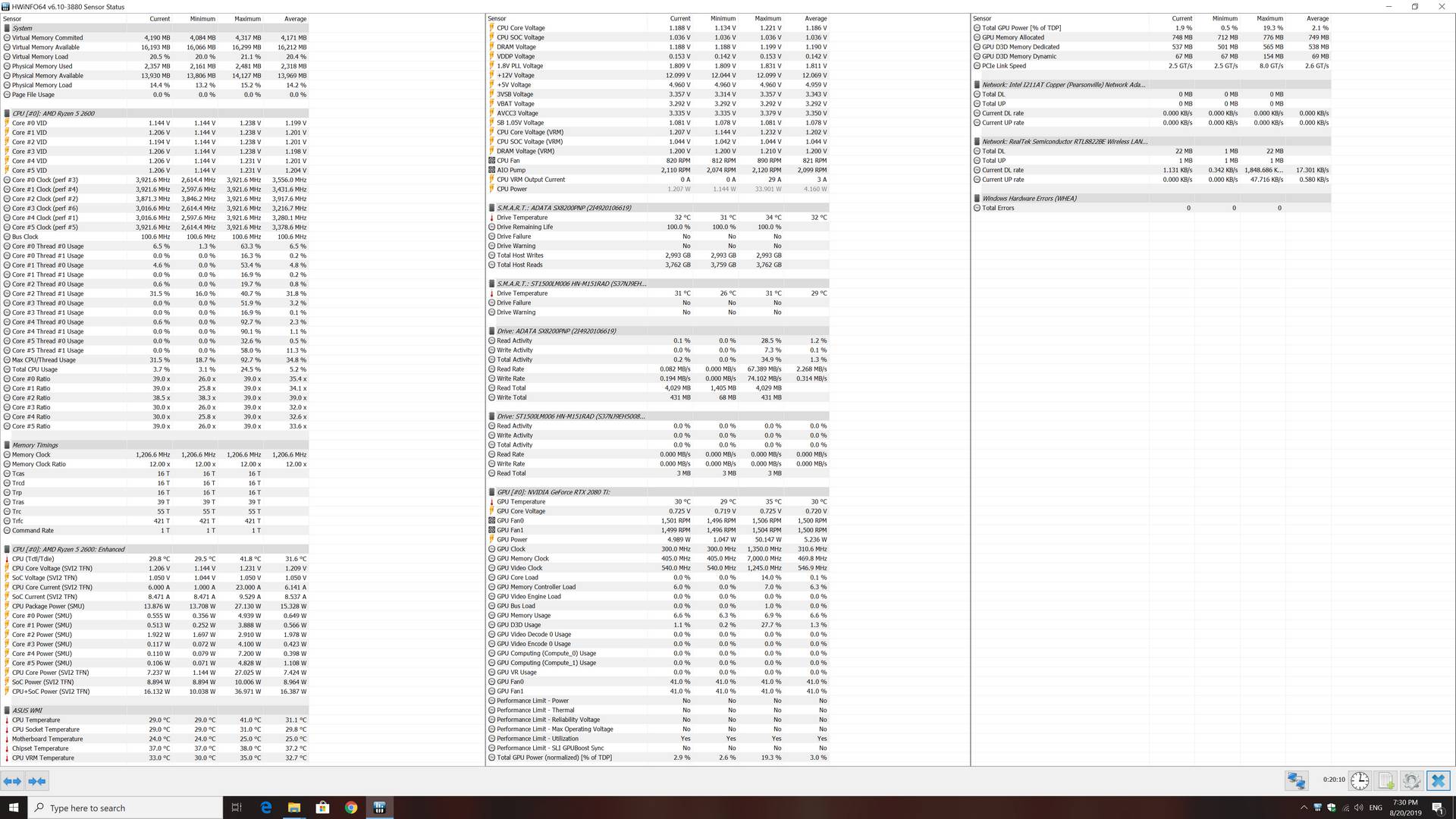The image size is (1456, 819).
Task: Select GPU Fan0 RPM row
Action: (x=658, y=521)
